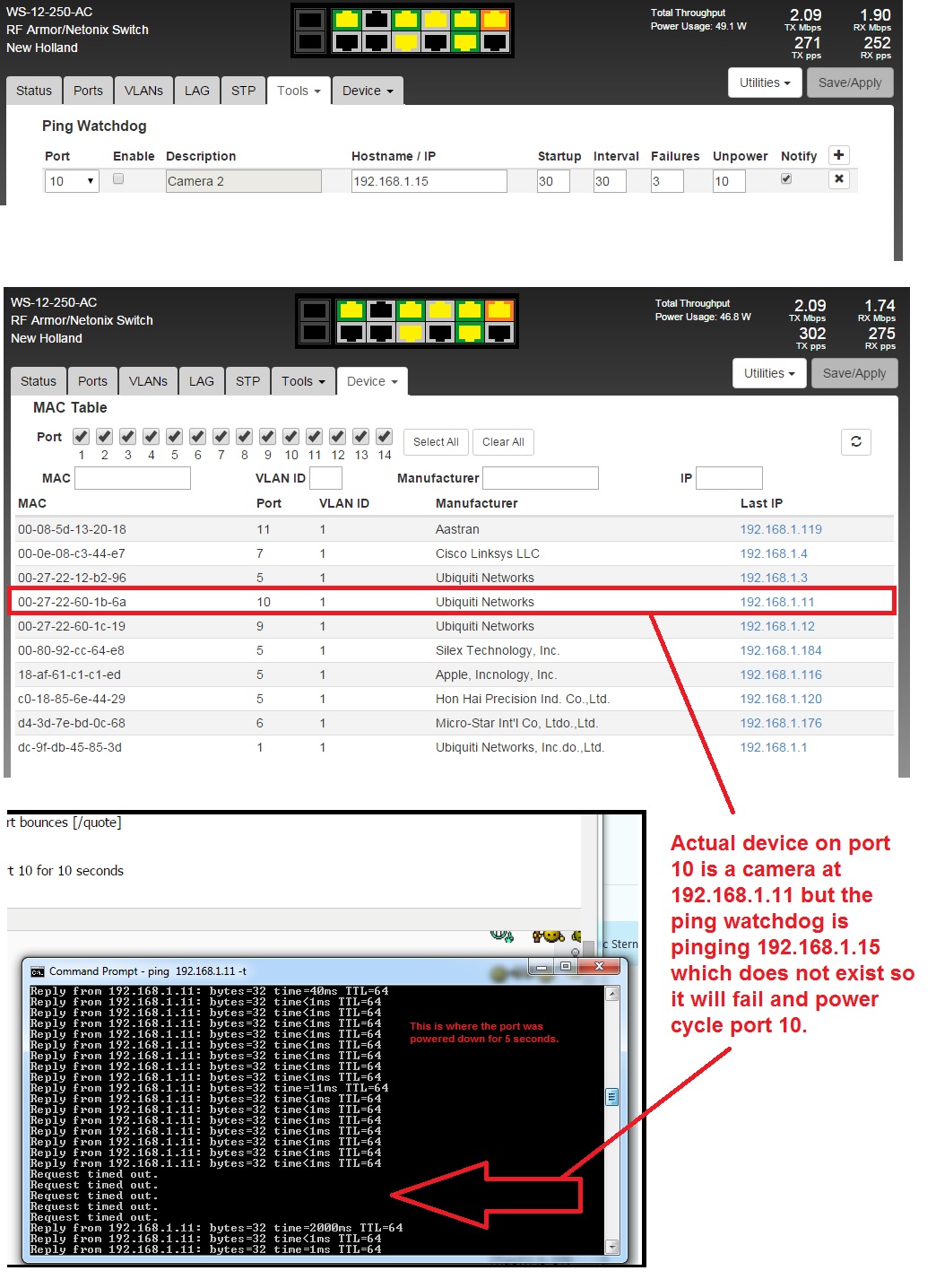Click the plus icon to add watchdog entry
This screenshot has width=936, height=1288.
click(x=838, y=155)
